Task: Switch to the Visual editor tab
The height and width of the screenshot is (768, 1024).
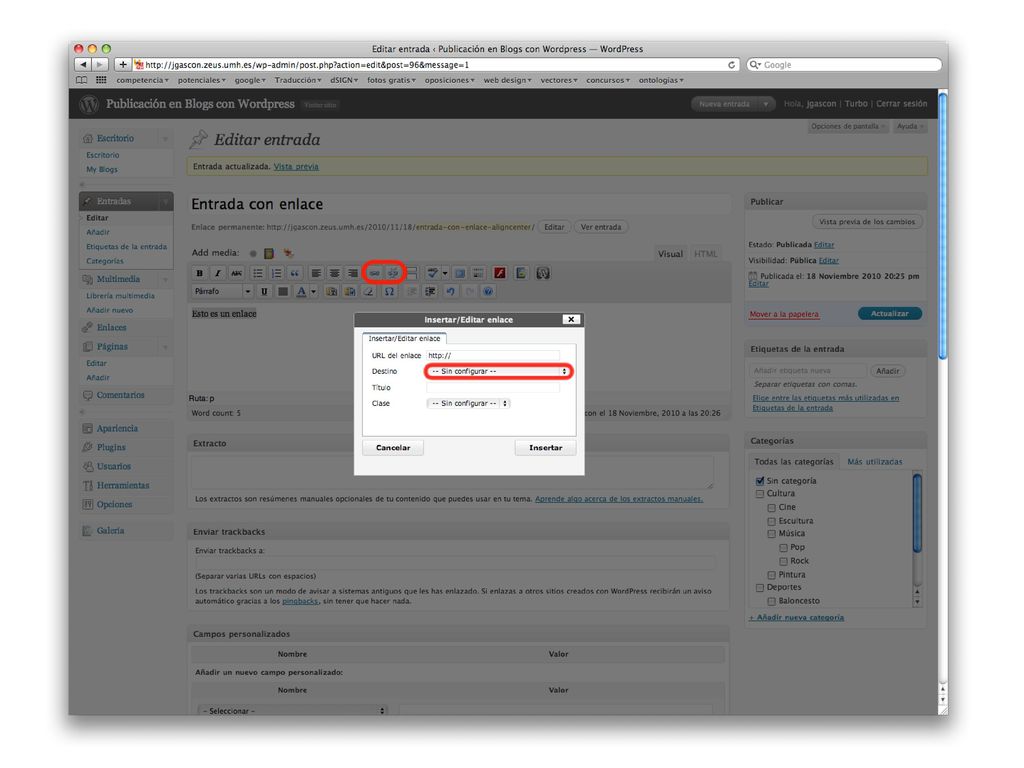Action: tap(670, 254)
